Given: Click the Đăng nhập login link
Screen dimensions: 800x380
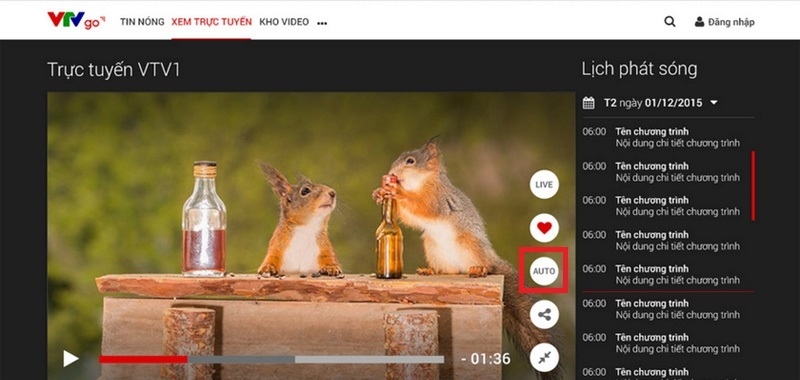Looking at the screenshot, I should point(731,22).
